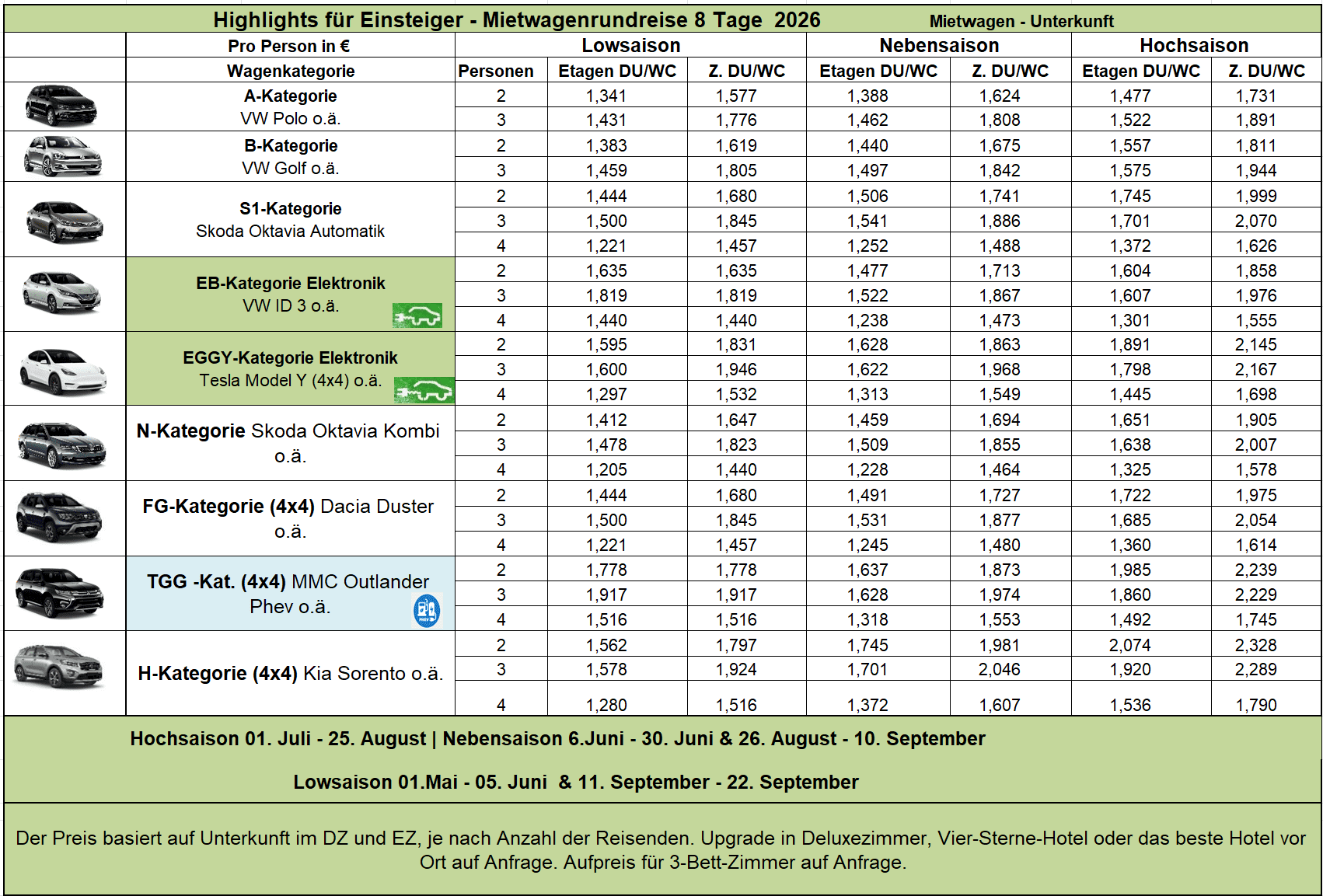The image size is (1323, 896).
Task: Click the blue plug-in hybrid icon for MMC Outlander
Action: point(426,610)
